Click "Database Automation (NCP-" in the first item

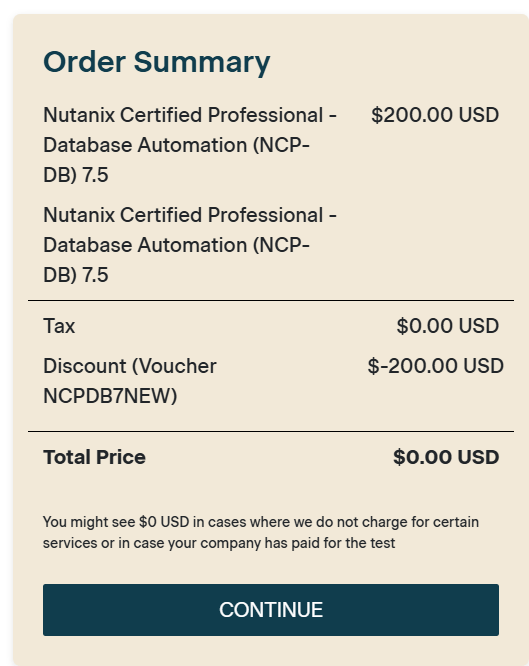coord(176,145)
